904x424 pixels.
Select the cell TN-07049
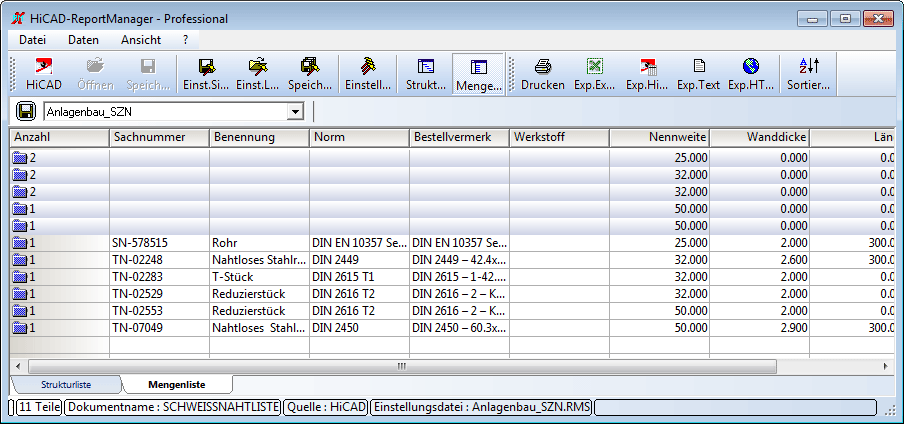click(159, 328)
